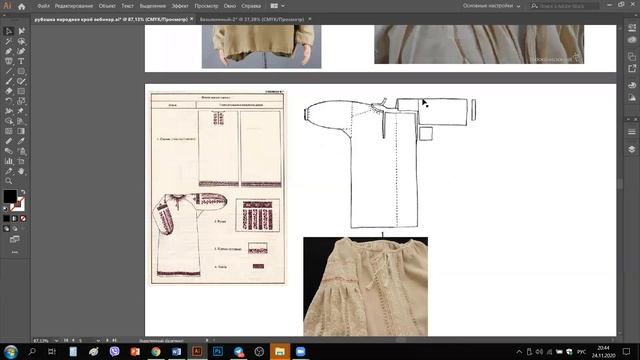Open the Asset Export panel icon
The image size is (640, 360).
(x=632, y=68)
